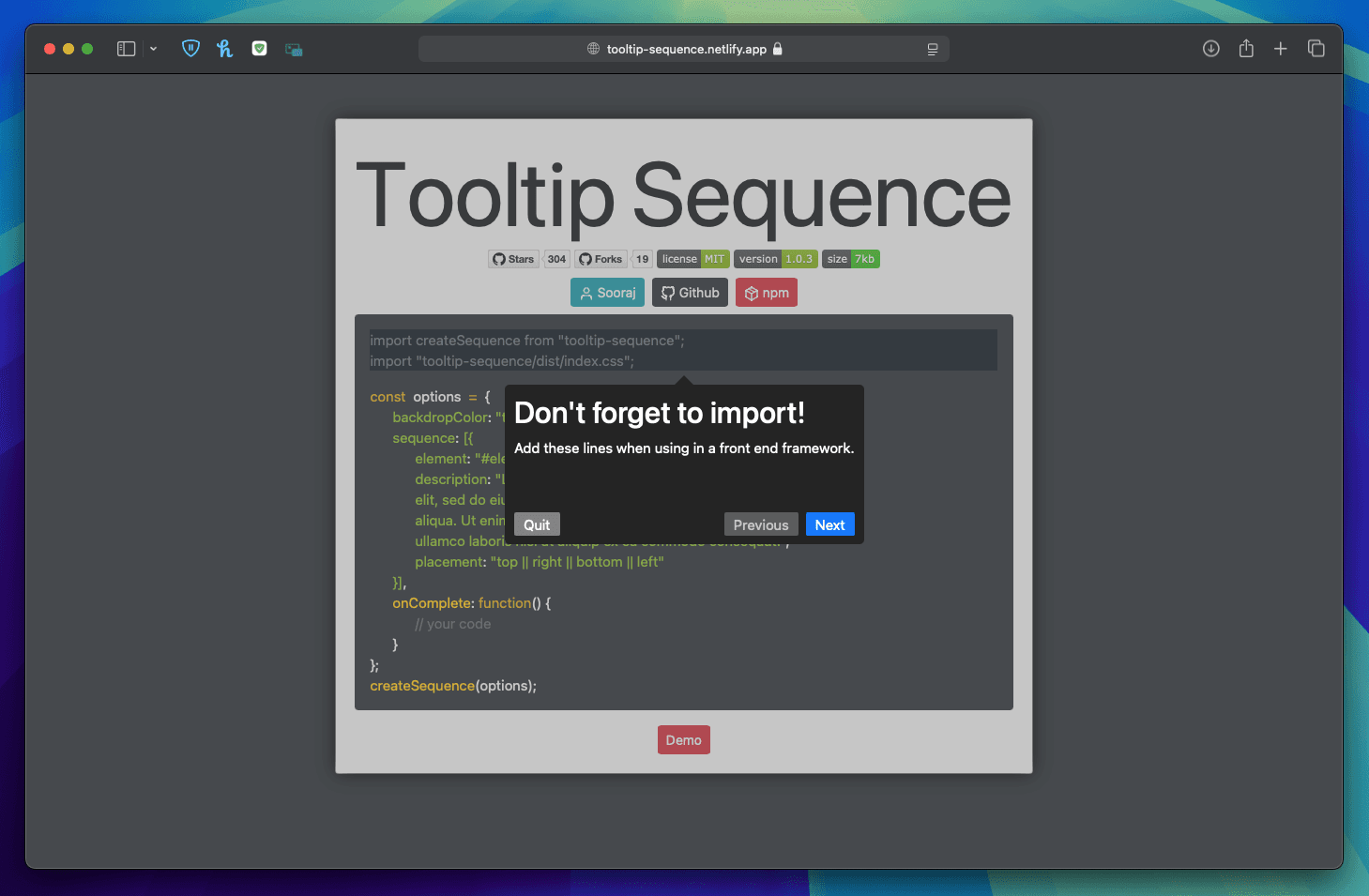The height and width of the screenshot is (896, 1369).
Task: Go to the Previous tooltip step
Action: click(760, 524)
